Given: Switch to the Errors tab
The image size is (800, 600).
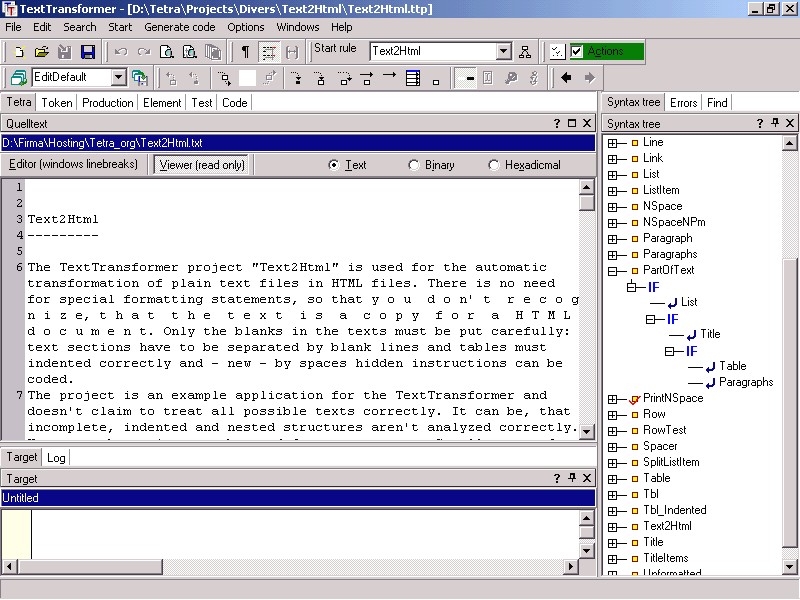Looking at the screenshot, I should tap(684, 102).
